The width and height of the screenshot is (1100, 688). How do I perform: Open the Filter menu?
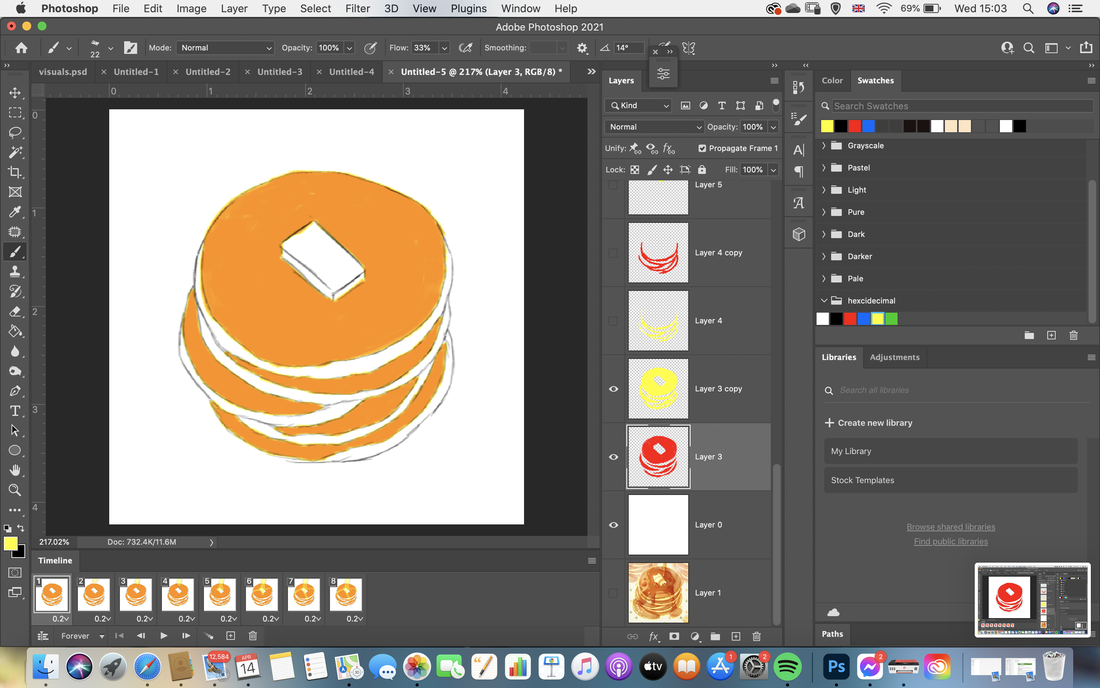357,8
